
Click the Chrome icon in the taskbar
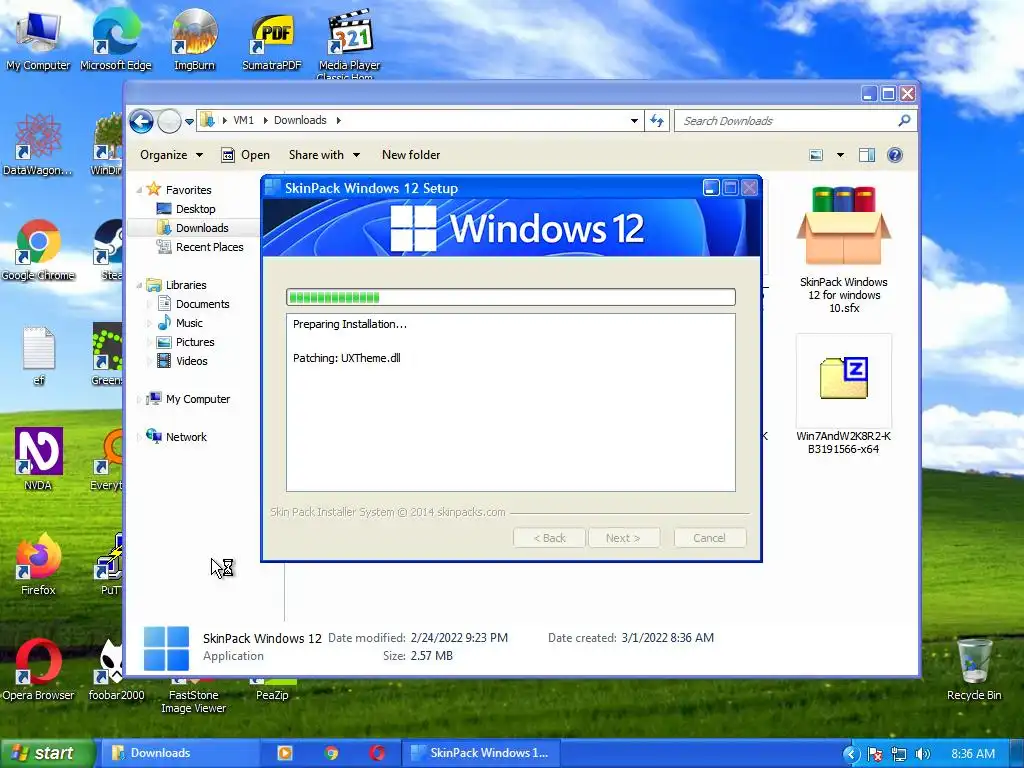point(331,753)
